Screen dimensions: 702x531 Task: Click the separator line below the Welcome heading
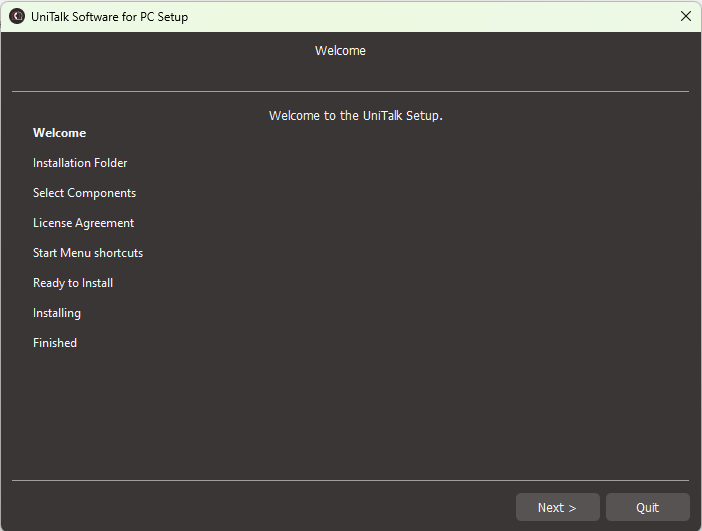350,92
